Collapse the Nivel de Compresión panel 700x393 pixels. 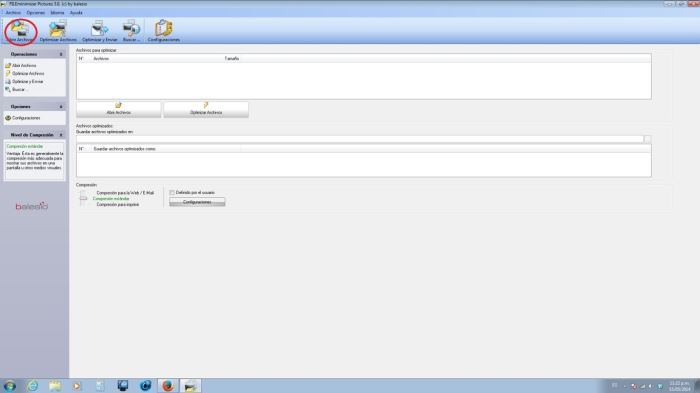point(61,135)
